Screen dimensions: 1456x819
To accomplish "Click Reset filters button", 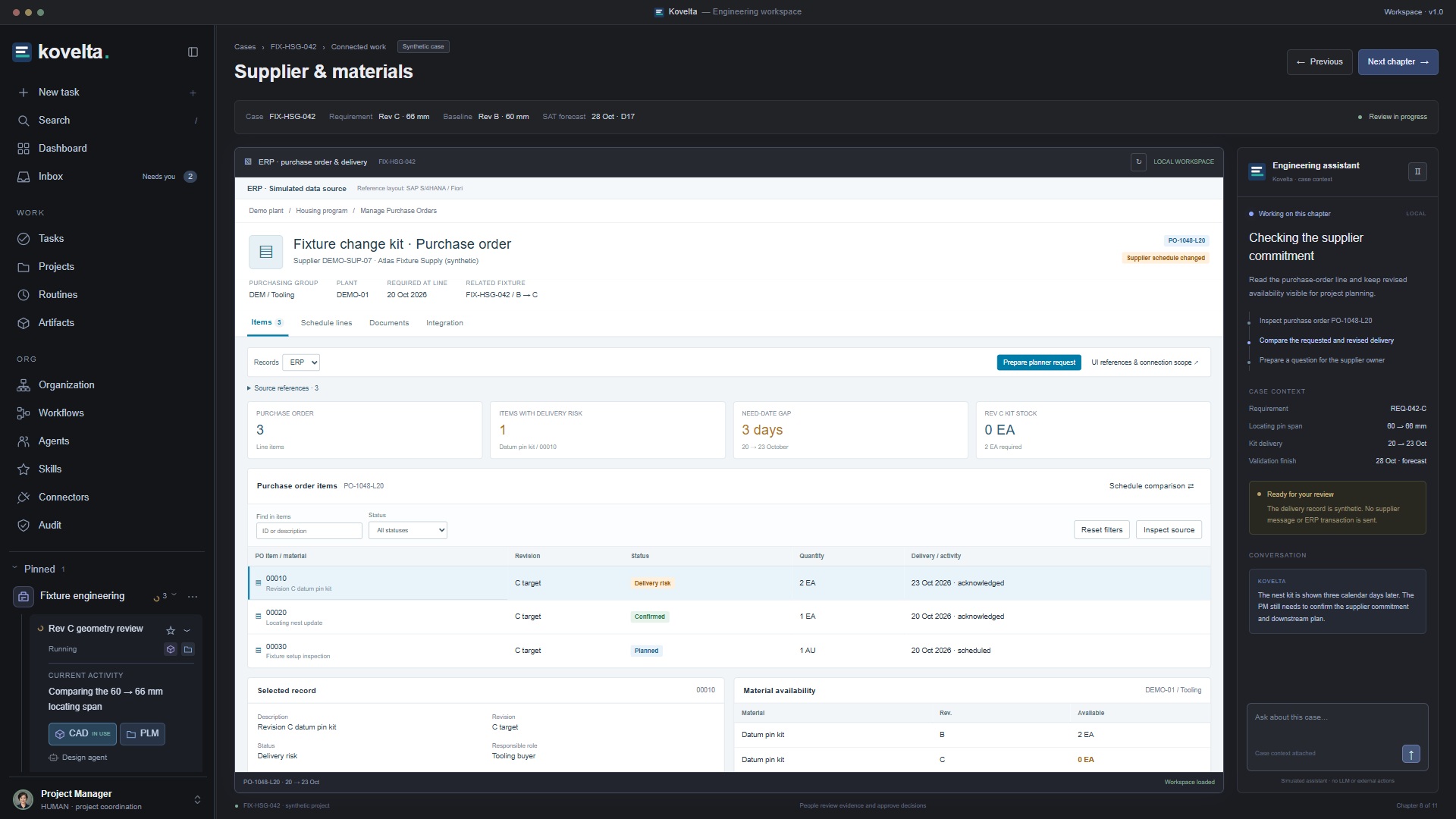I will pos(1102,530).
